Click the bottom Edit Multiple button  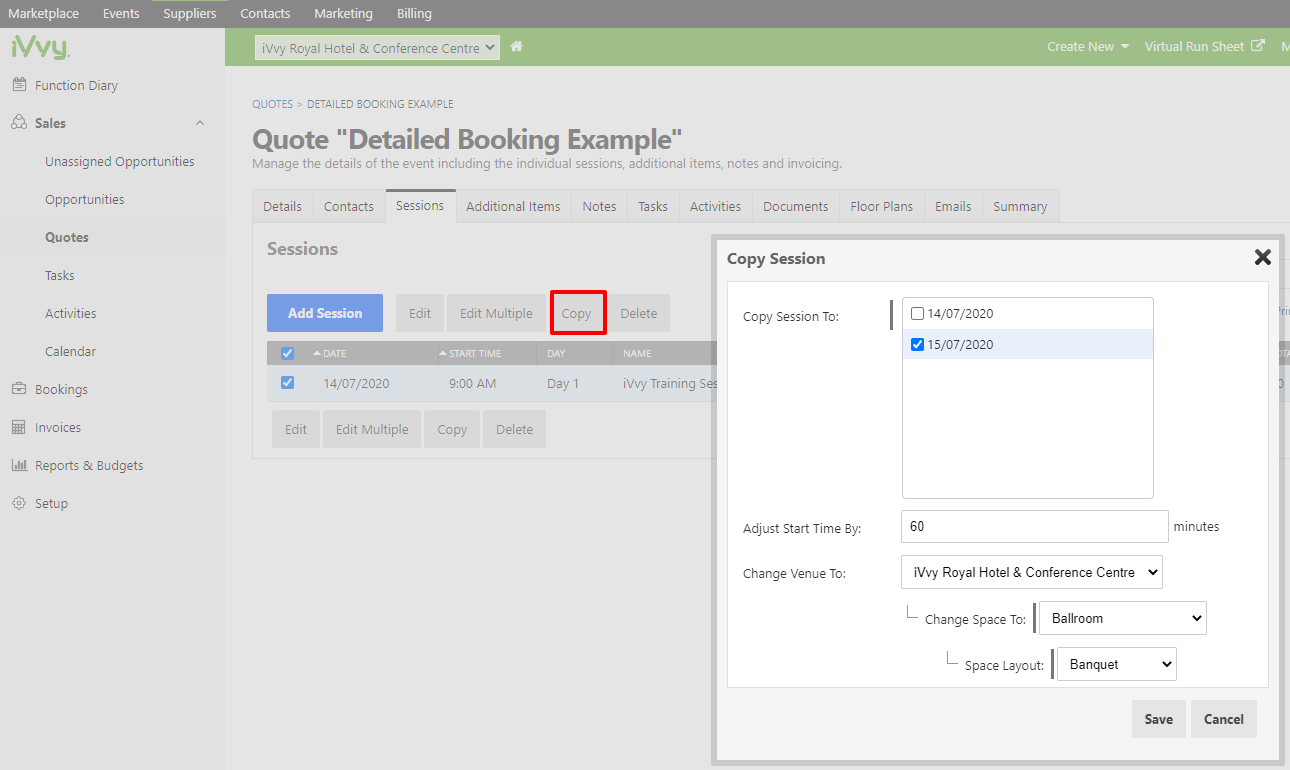click(372, 429)
